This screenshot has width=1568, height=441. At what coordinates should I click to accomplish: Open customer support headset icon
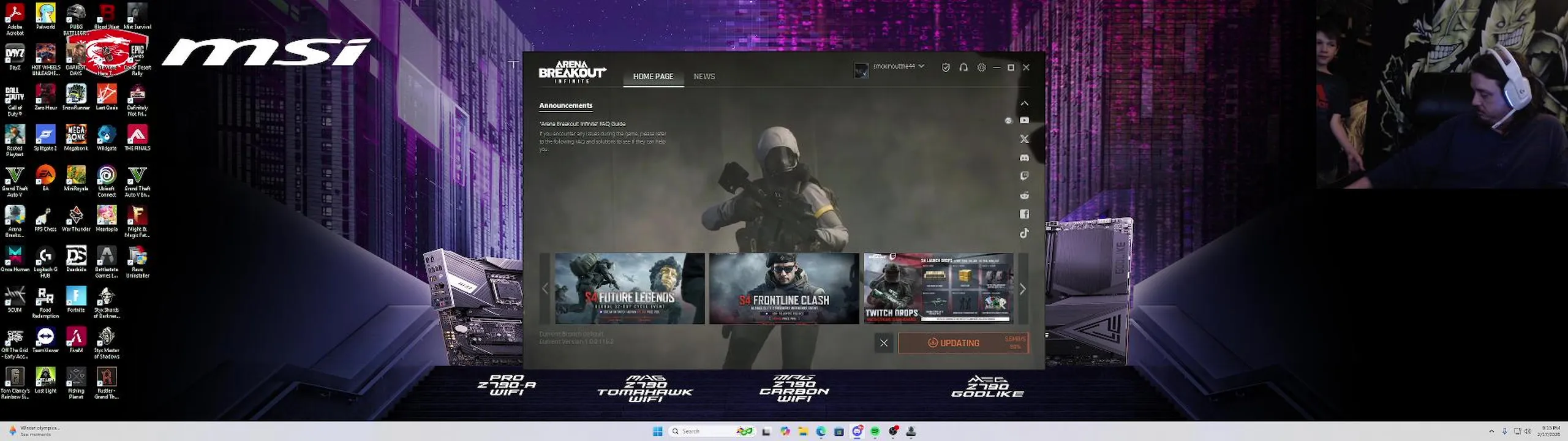coord(963,67)
